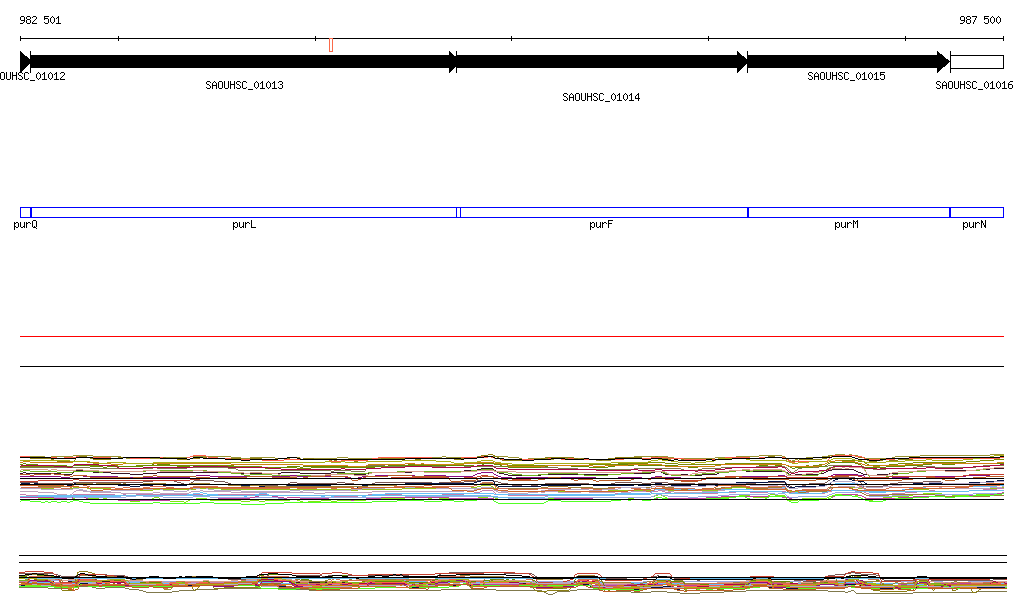
Task: Click the red horizontal threshold line
Action: [511, 337]
